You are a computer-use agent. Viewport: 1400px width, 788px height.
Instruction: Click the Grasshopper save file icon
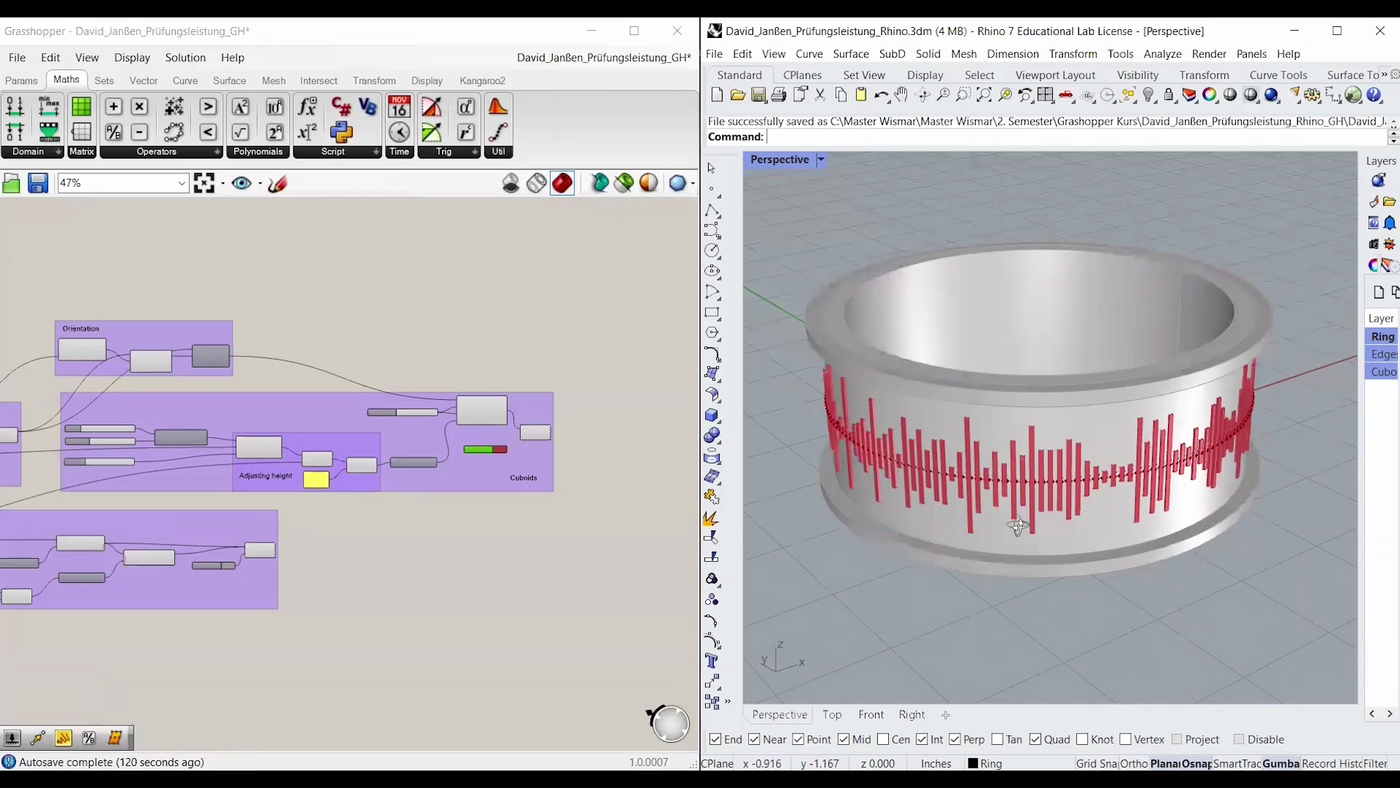tap(38, 183)
